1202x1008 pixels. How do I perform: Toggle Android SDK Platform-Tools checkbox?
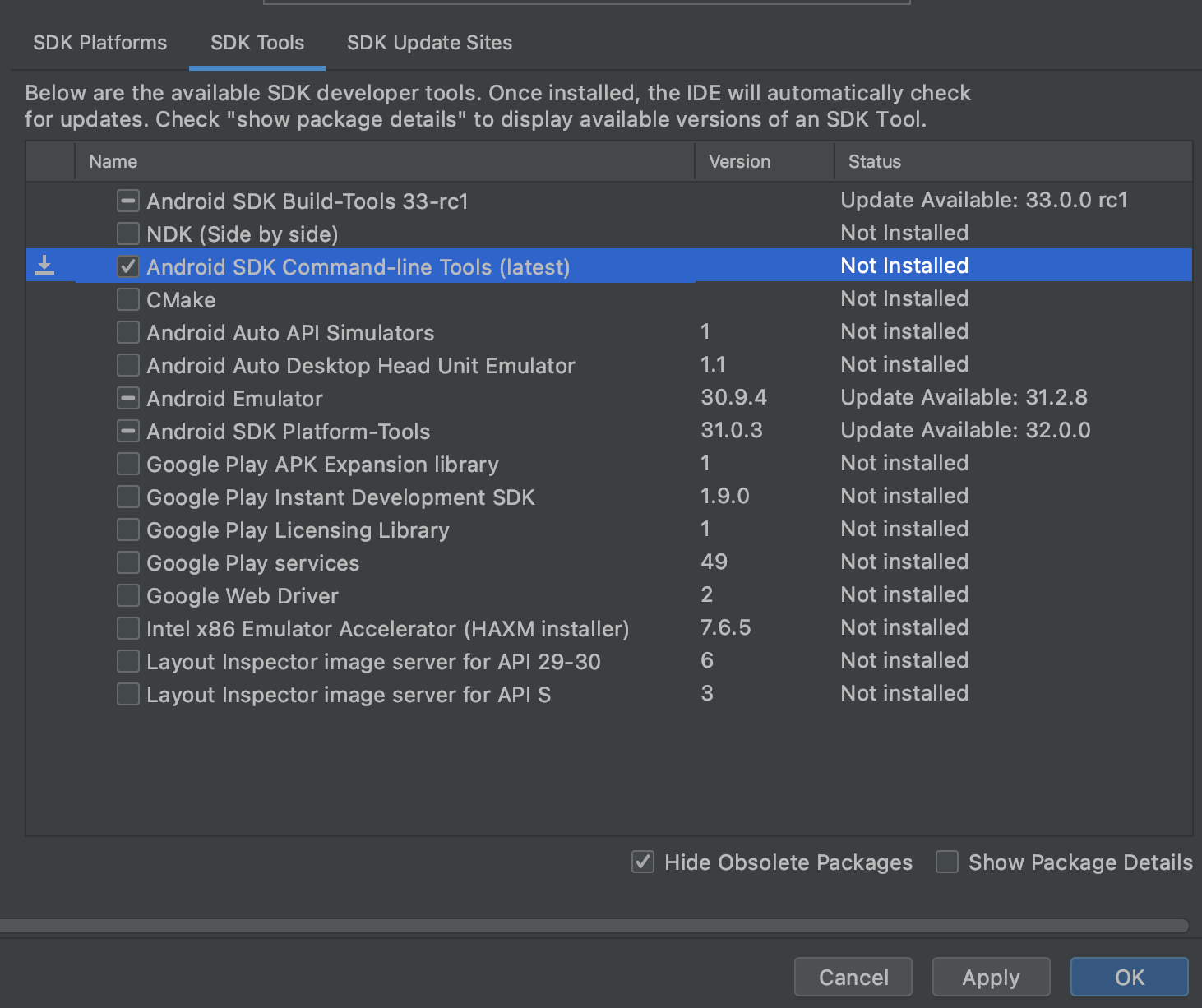(127, 431)
